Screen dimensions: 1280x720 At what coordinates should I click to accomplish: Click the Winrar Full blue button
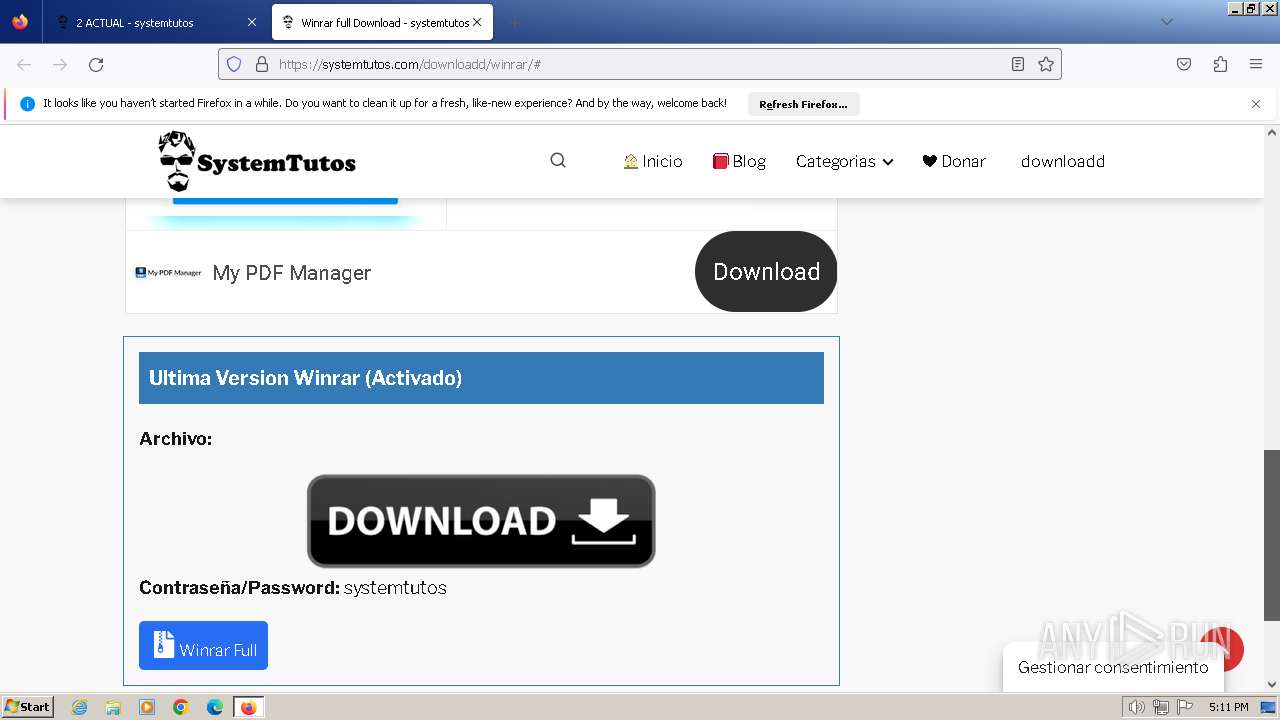pyautogui.click(x=203, y=646)
